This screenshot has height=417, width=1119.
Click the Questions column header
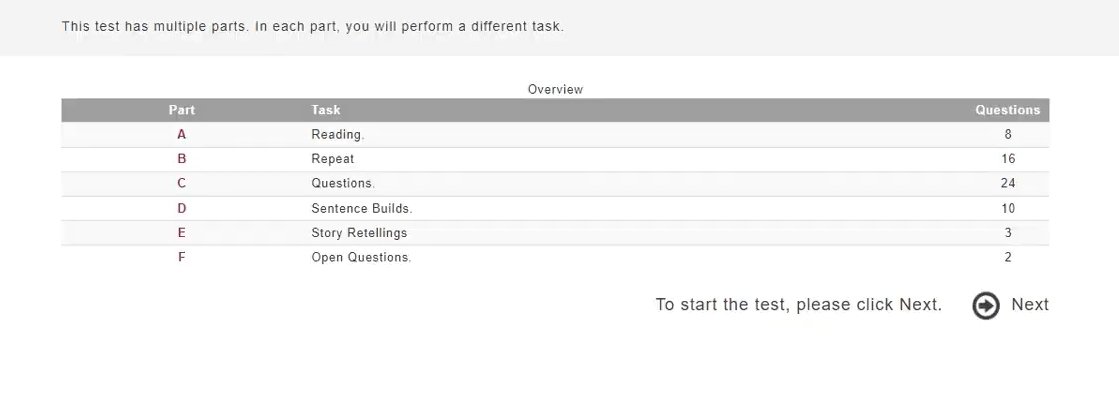pyautogui.click(x=1007, y=110)
